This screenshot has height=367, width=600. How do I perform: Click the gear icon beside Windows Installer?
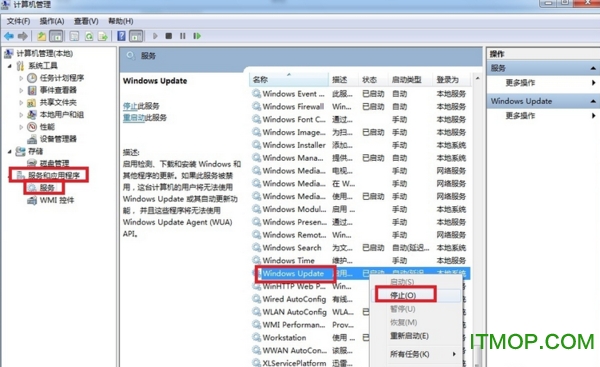point(256,145)
